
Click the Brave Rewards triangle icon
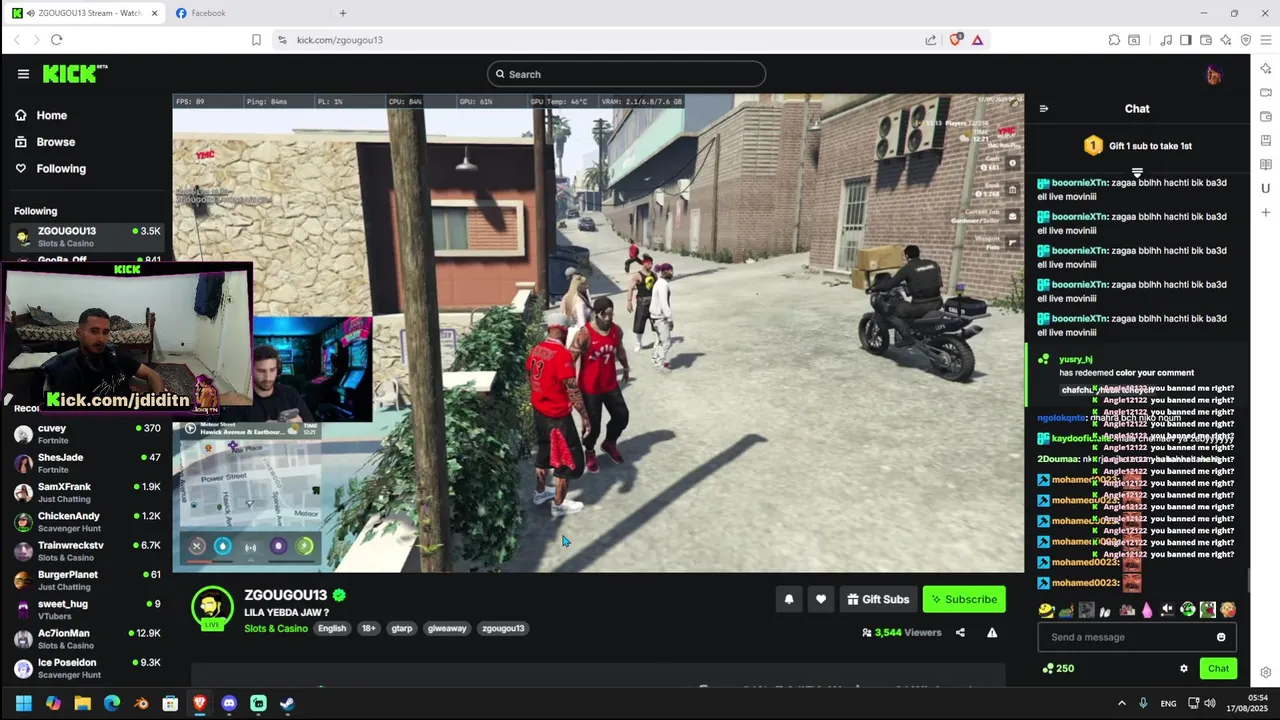(x=977, y=40)
